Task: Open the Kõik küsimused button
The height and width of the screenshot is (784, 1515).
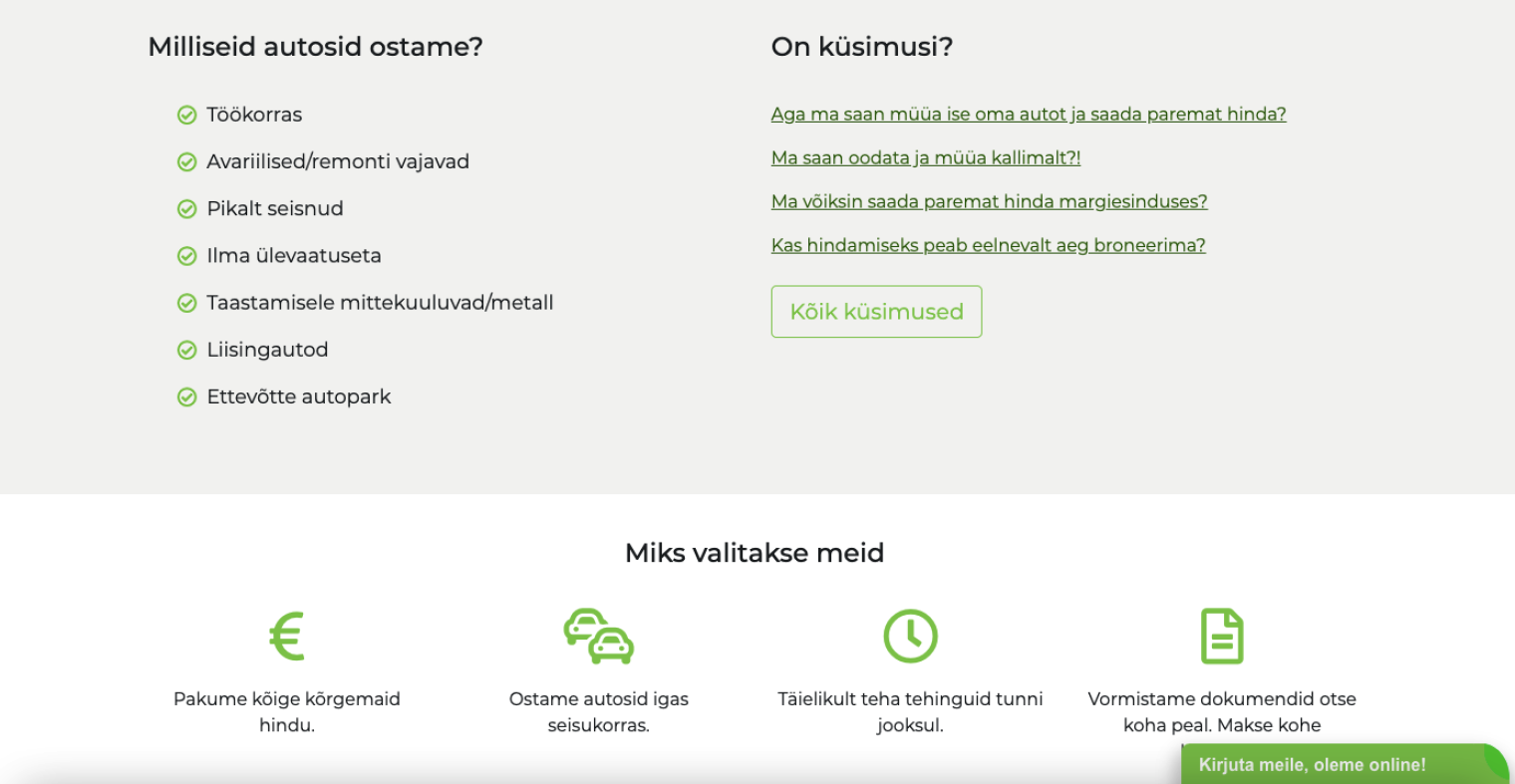Action: 876,312
